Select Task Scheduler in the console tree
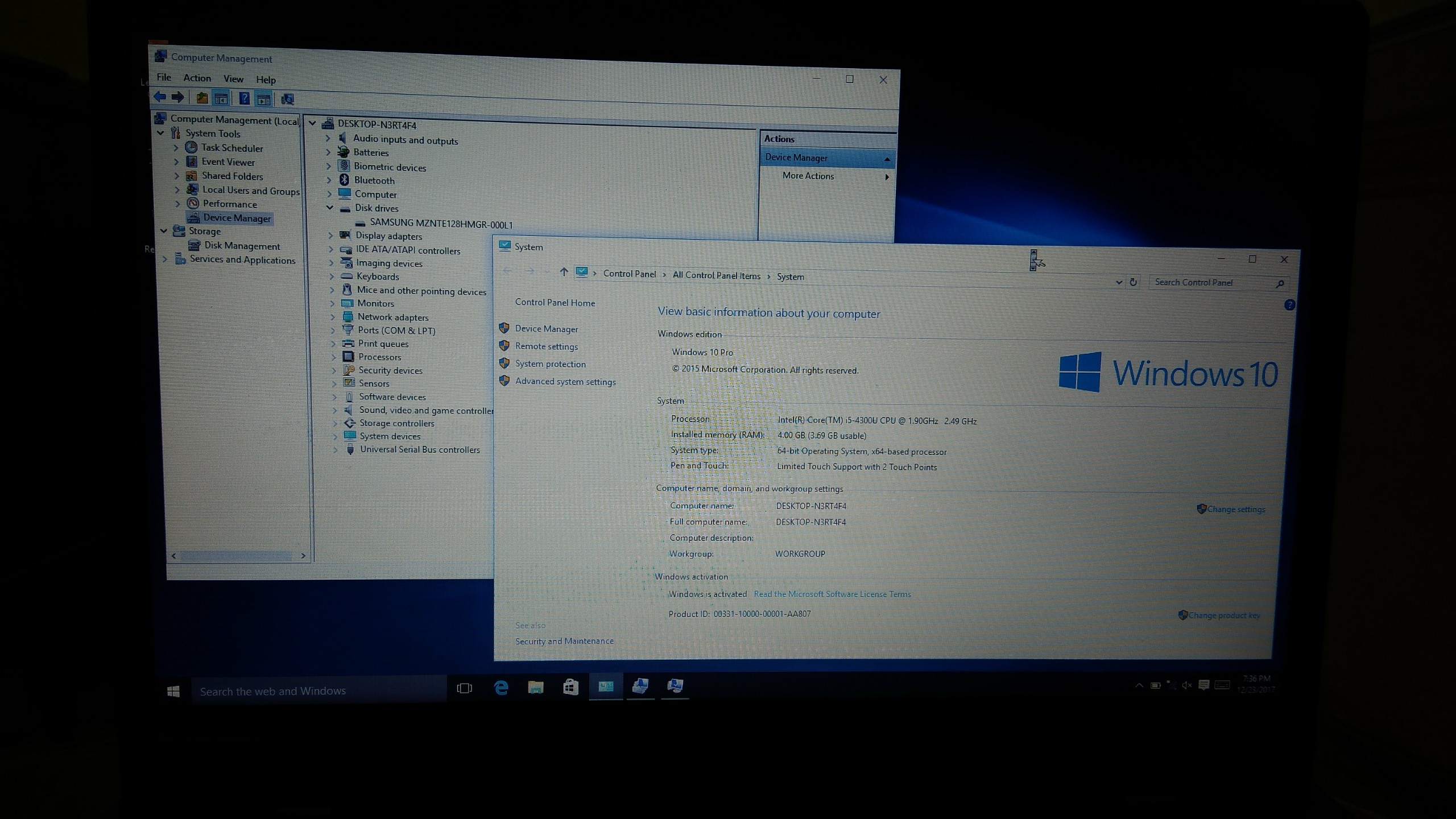This screenshot has height=819, width=1456. coord(232,148)
